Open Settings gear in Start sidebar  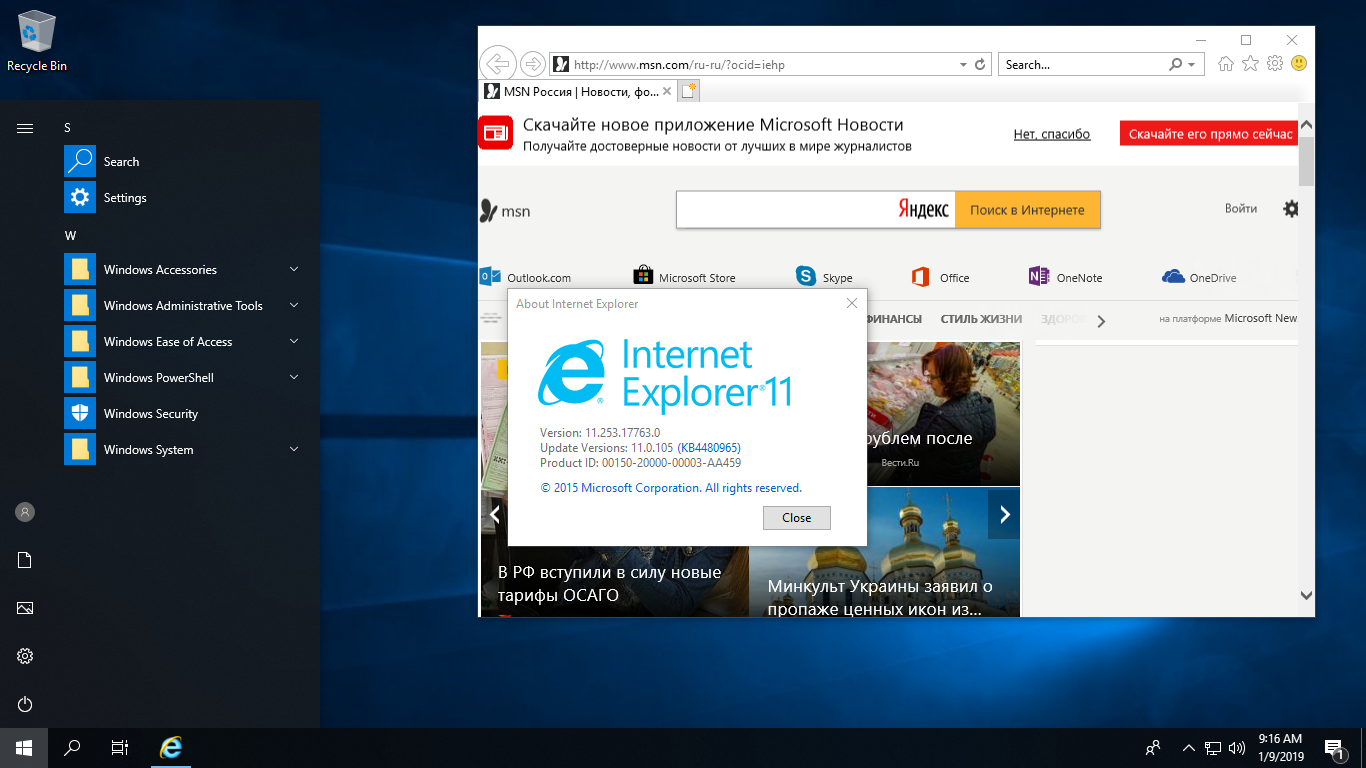(x=25, y=656)
